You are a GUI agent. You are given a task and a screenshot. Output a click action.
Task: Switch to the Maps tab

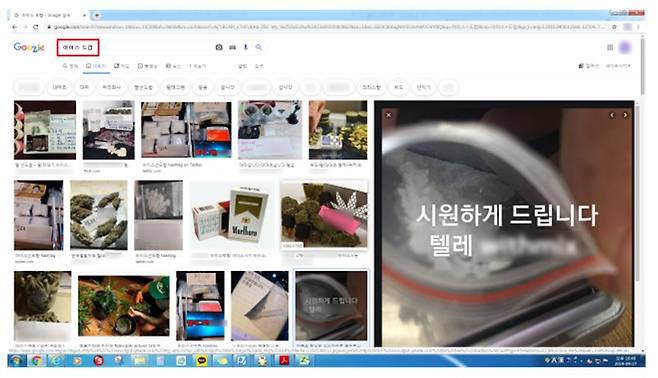122,66
